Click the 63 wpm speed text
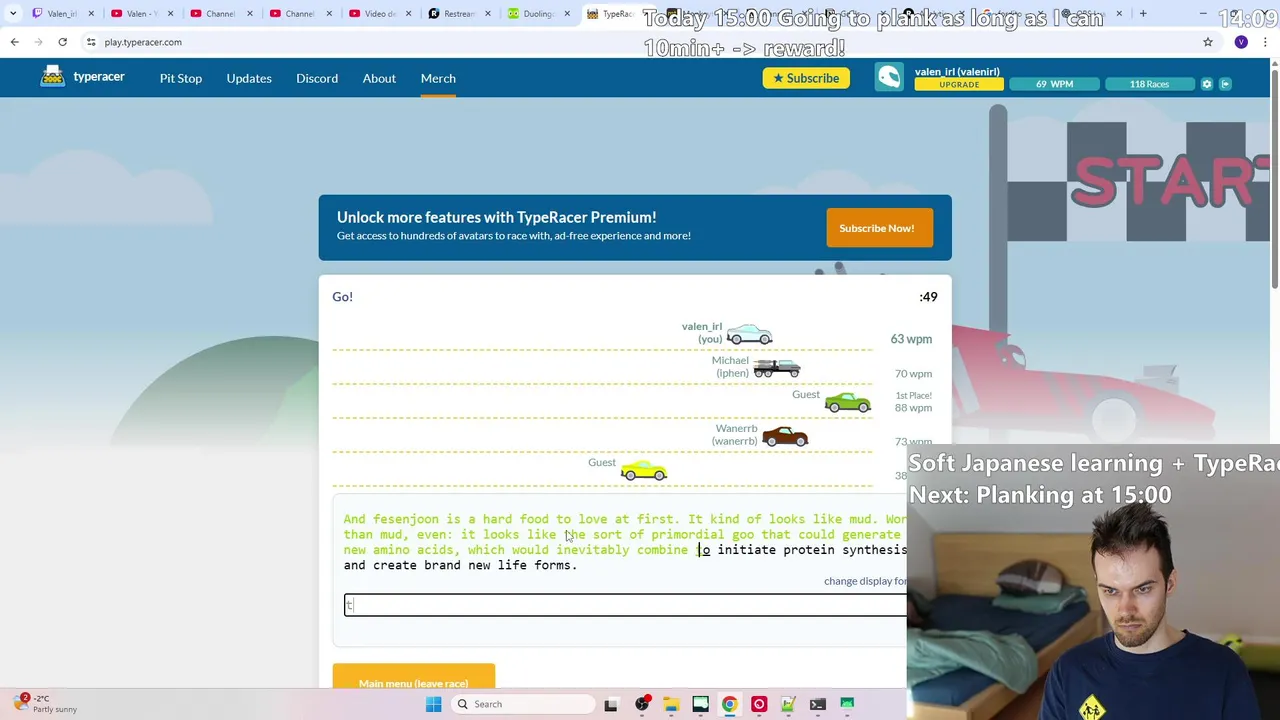Image resolution: width=1280 pixels, height=720 pixels. (x=911, y=339)
